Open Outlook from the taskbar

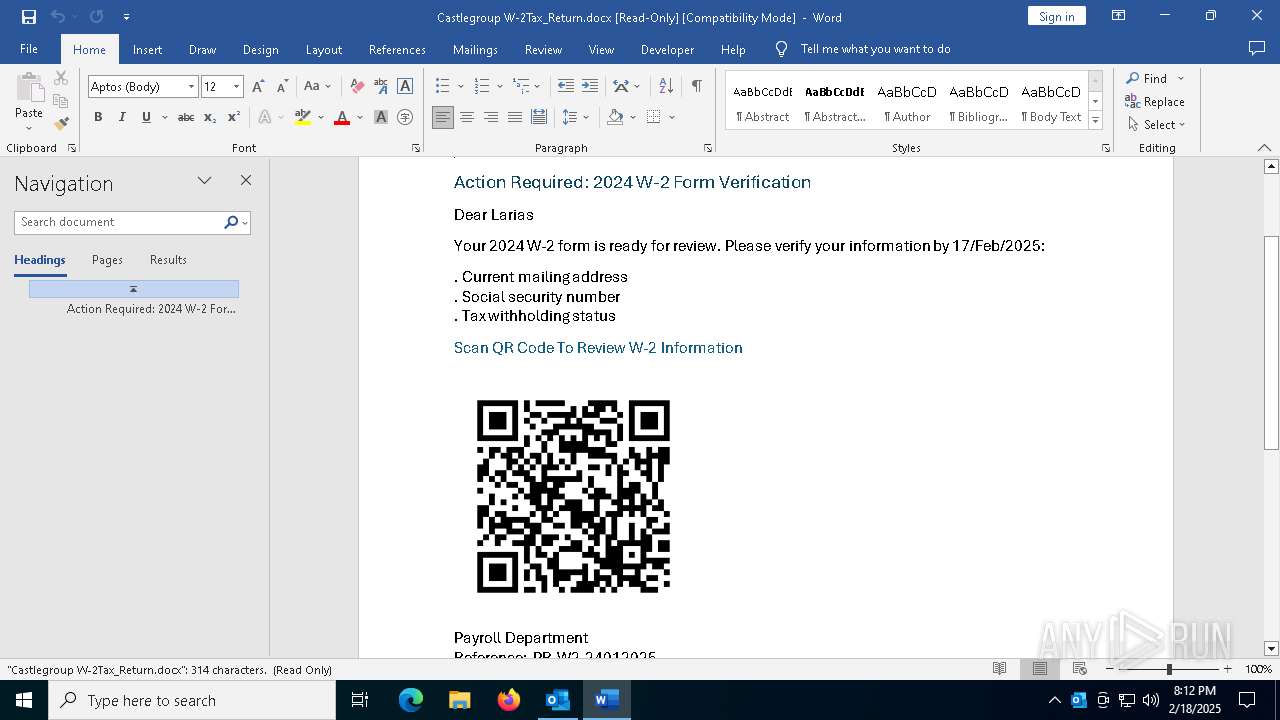click(557, 700)
